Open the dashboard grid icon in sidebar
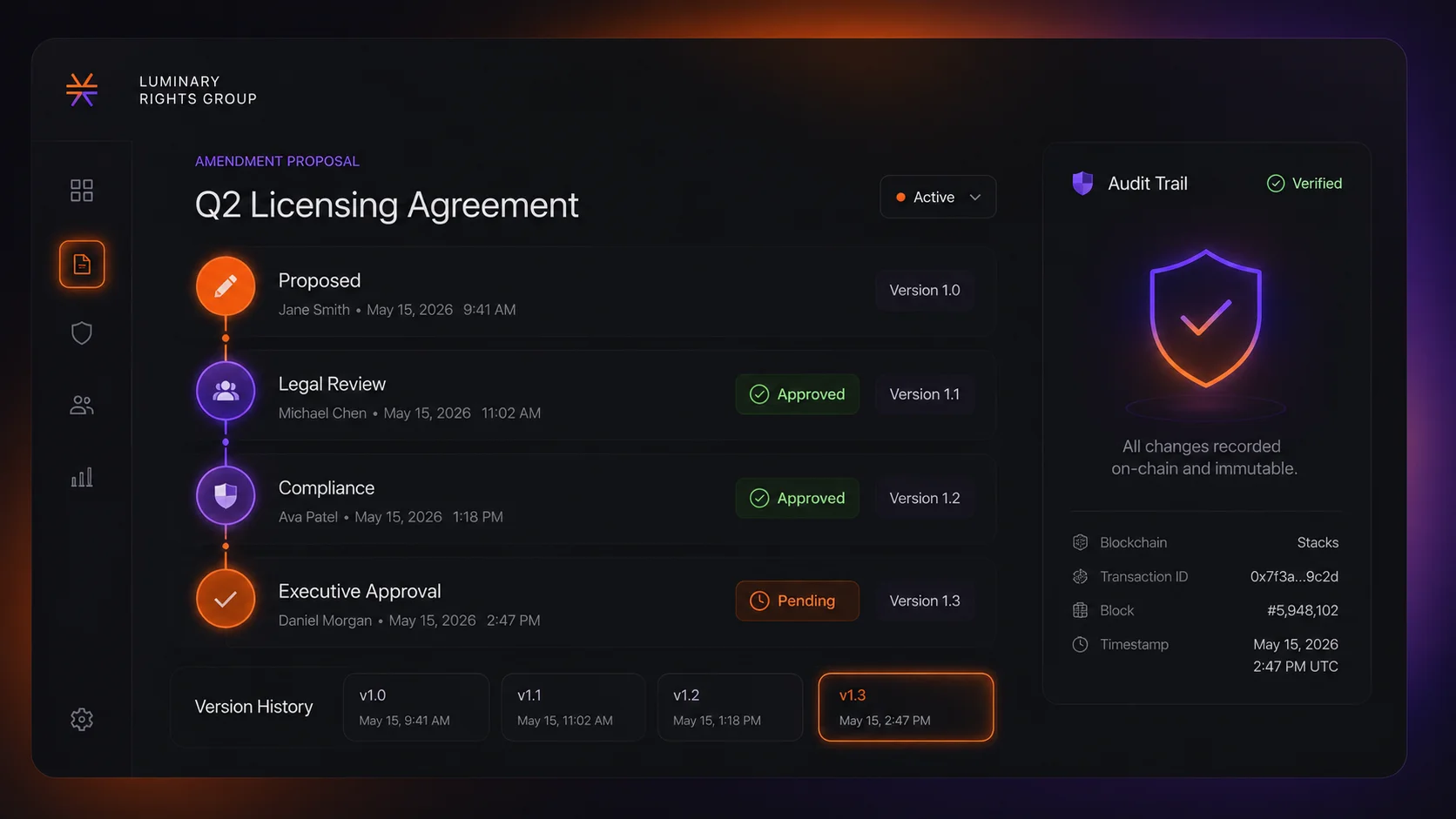1456x819 pixels. 82,191
